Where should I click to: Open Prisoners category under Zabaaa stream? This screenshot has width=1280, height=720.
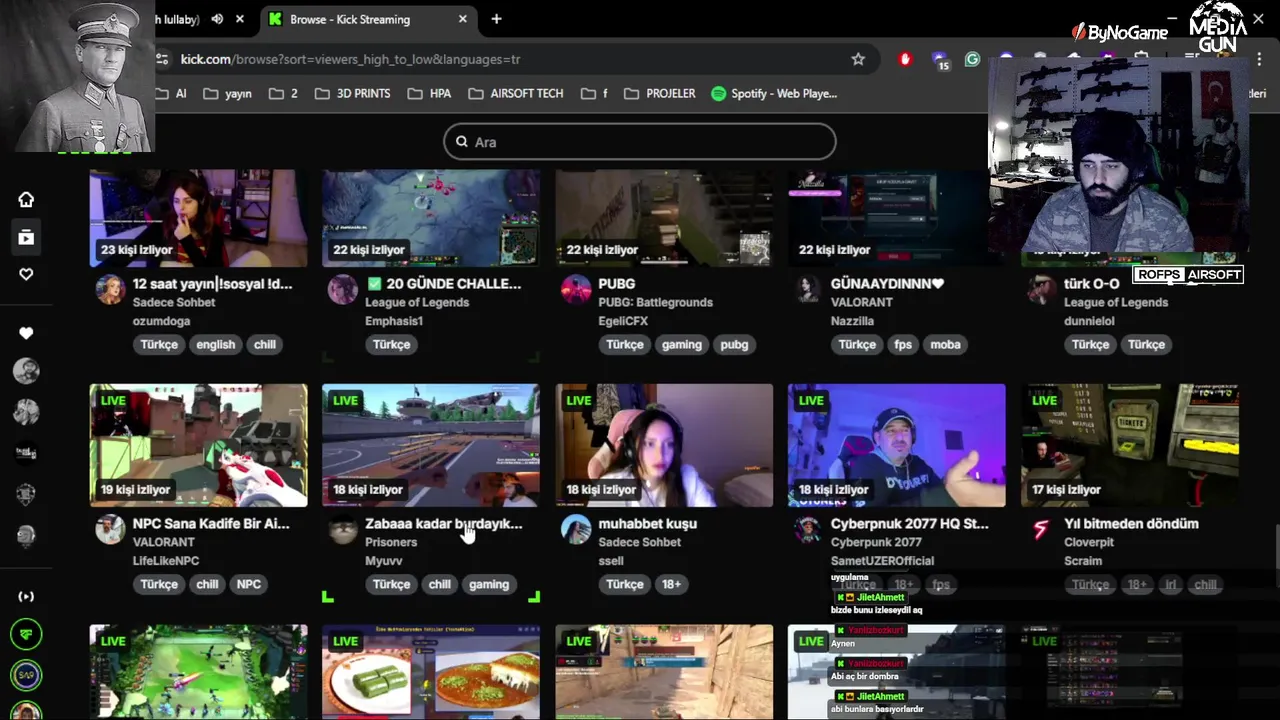pyautogui.click(x=391, y=542)
